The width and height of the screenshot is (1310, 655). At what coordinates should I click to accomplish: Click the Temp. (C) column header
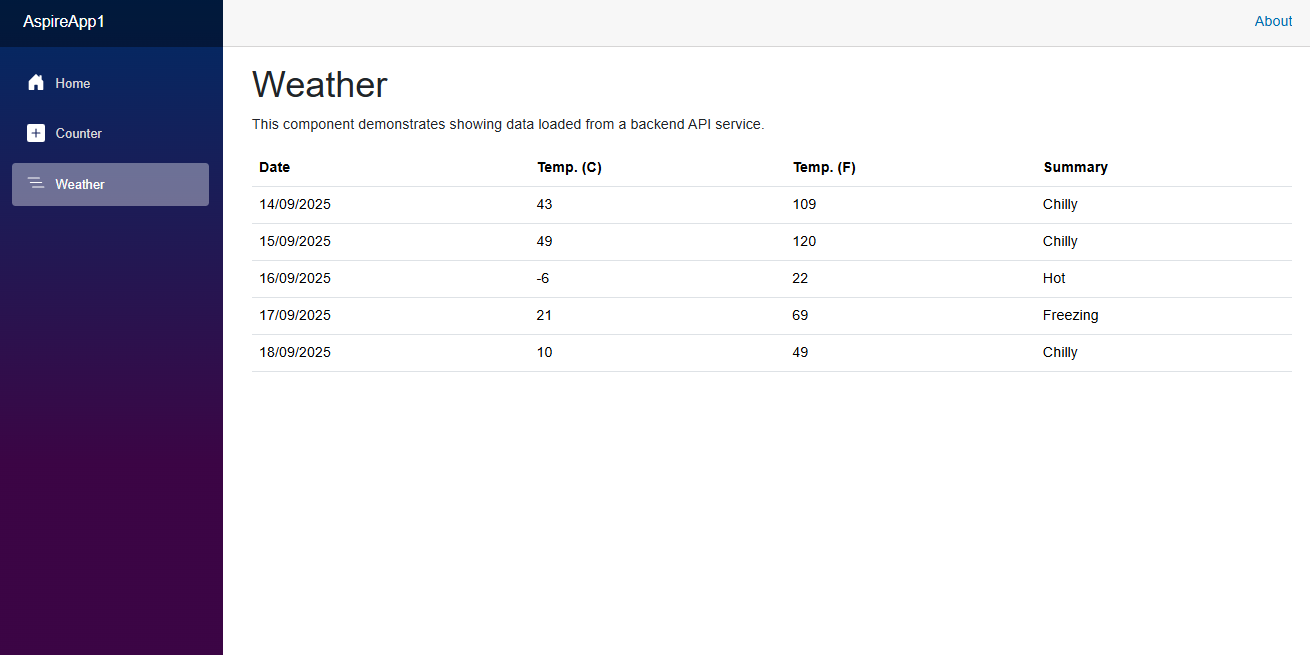click(x=569, y=167)
